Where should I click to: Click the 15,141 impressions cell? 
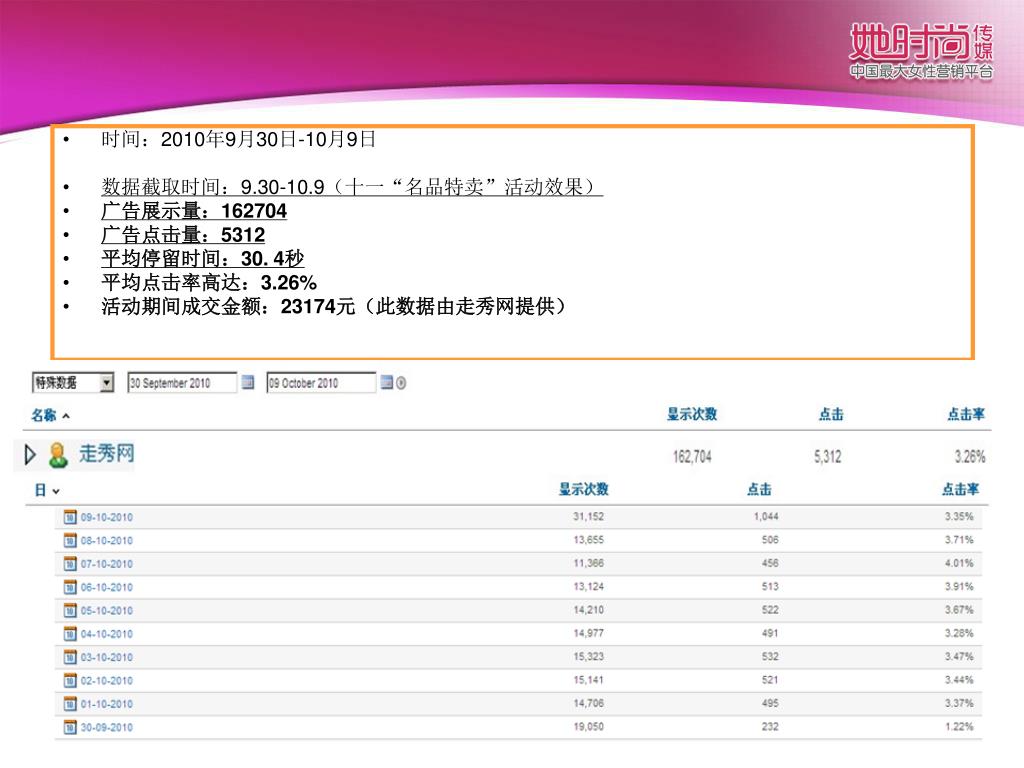click(588, 680)
